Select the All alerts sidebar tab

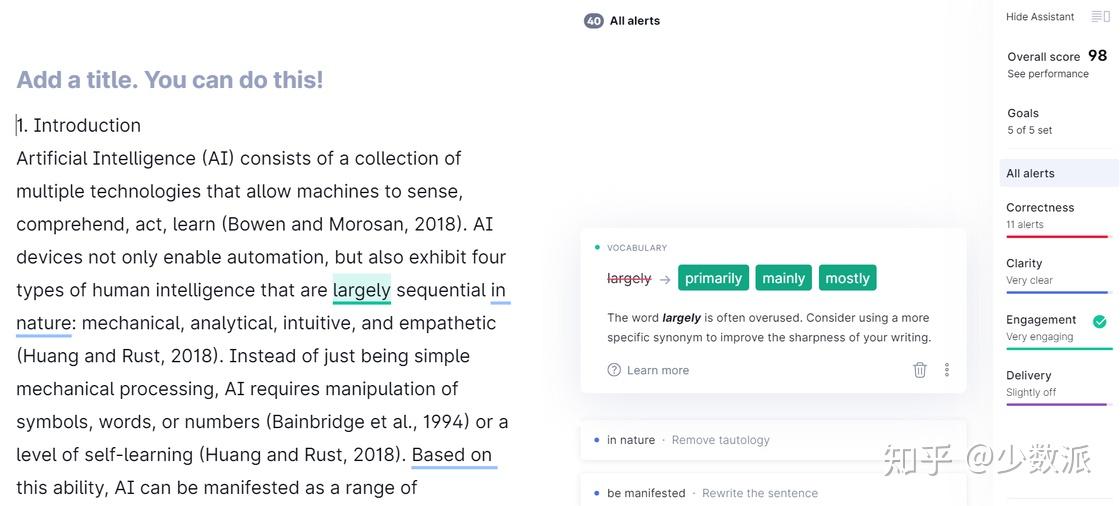[1030, 173]
